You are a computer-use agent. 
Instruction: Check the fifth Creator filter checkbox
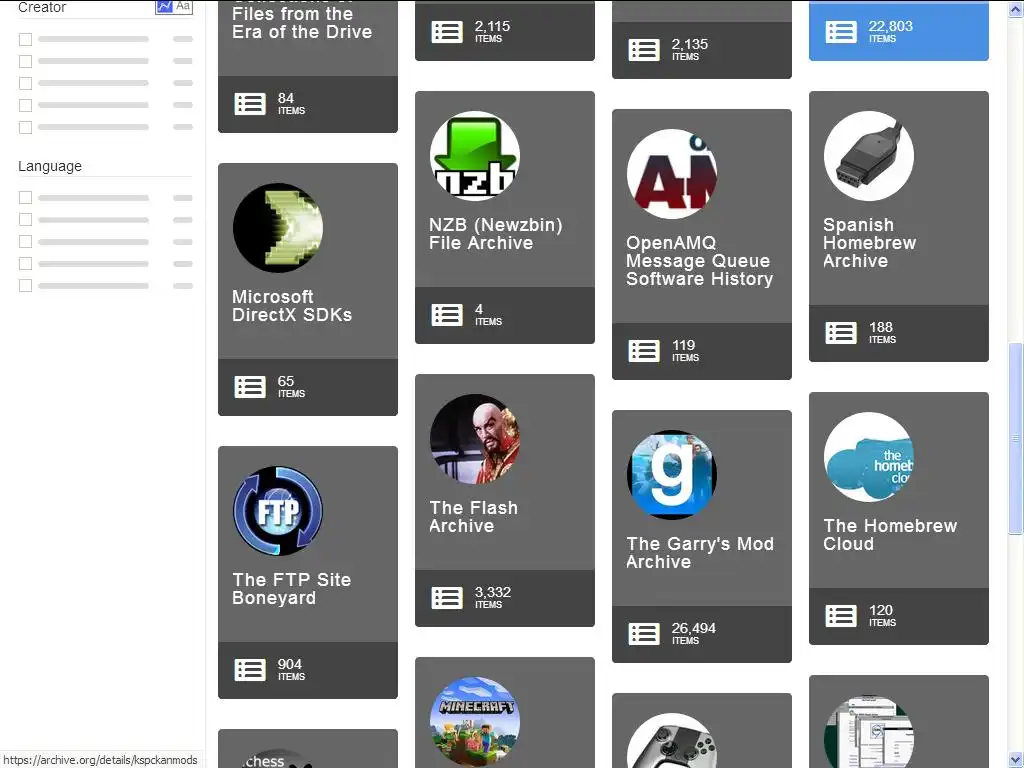click(x=25, y=127)
